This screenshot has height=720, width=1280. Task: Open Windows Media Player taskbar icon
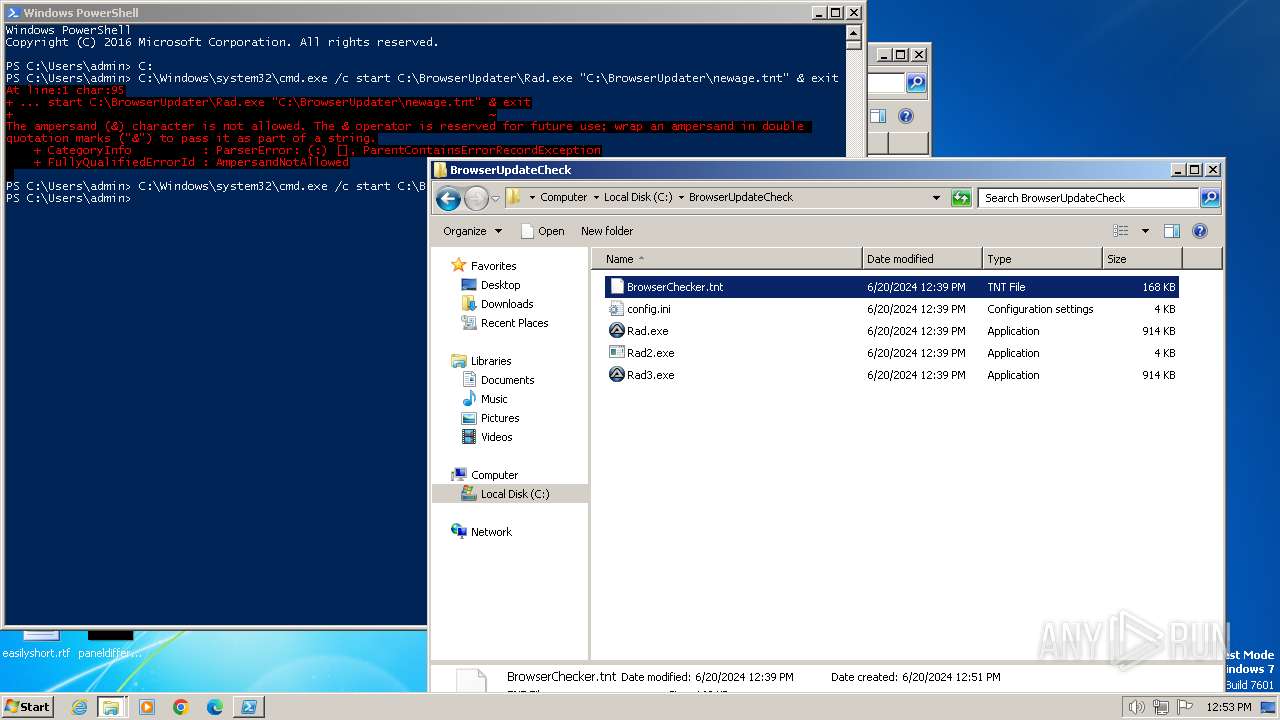(x=147, y=707)
